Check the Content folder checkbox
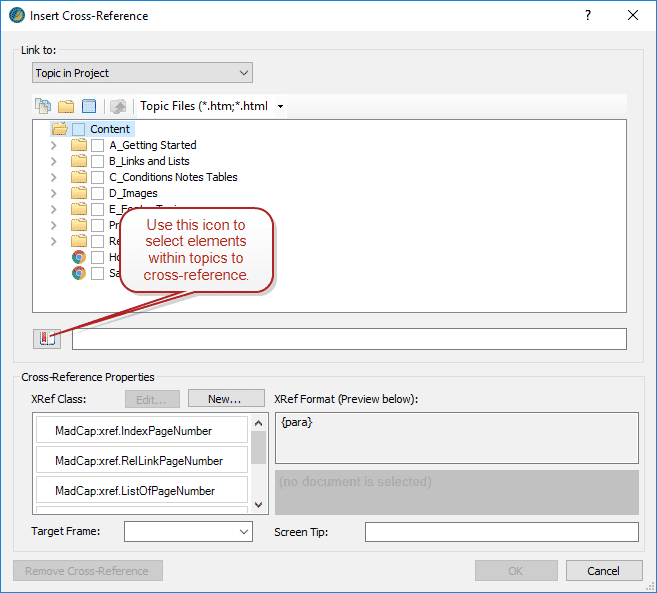 [x=78, y=129]
